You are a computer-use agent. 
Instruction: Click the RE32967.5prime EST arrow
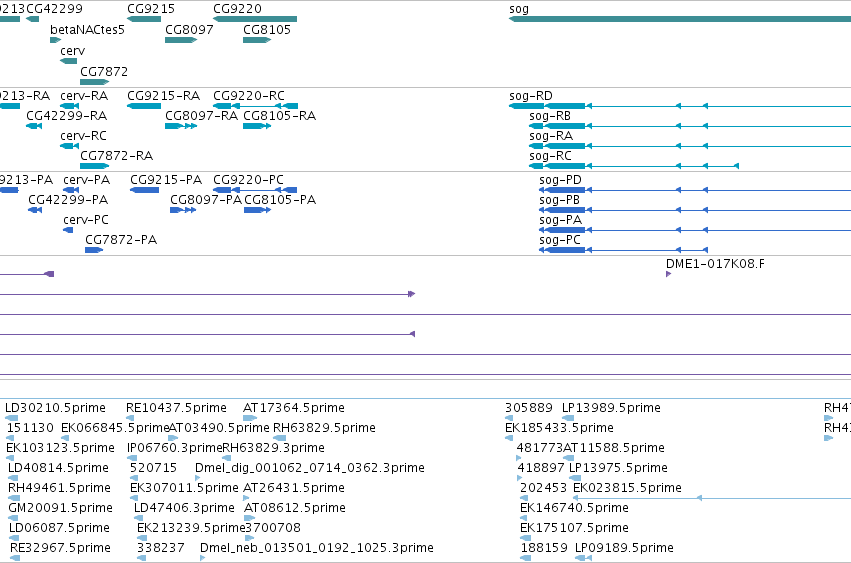pyautogui.click(x=15, y=559)
